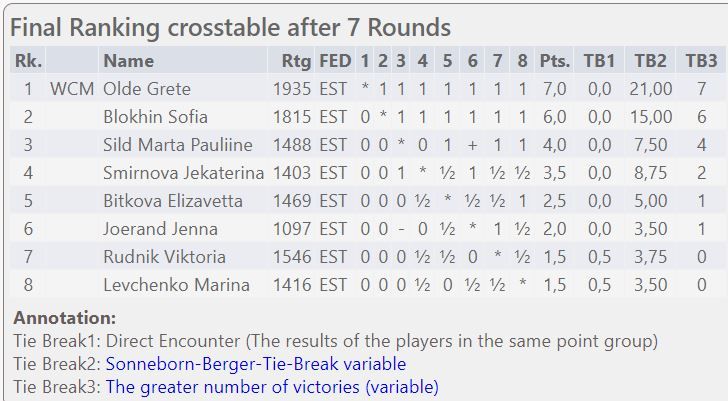Select player name Olde Grete
Screen dimensions: 728x401
point(147,89)
